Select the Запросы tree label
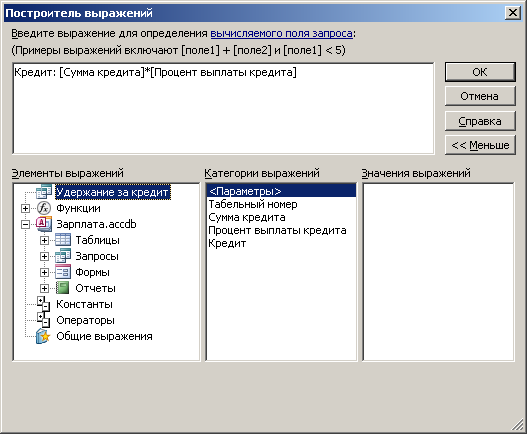The image size is (527, 434). click(97, 256)
